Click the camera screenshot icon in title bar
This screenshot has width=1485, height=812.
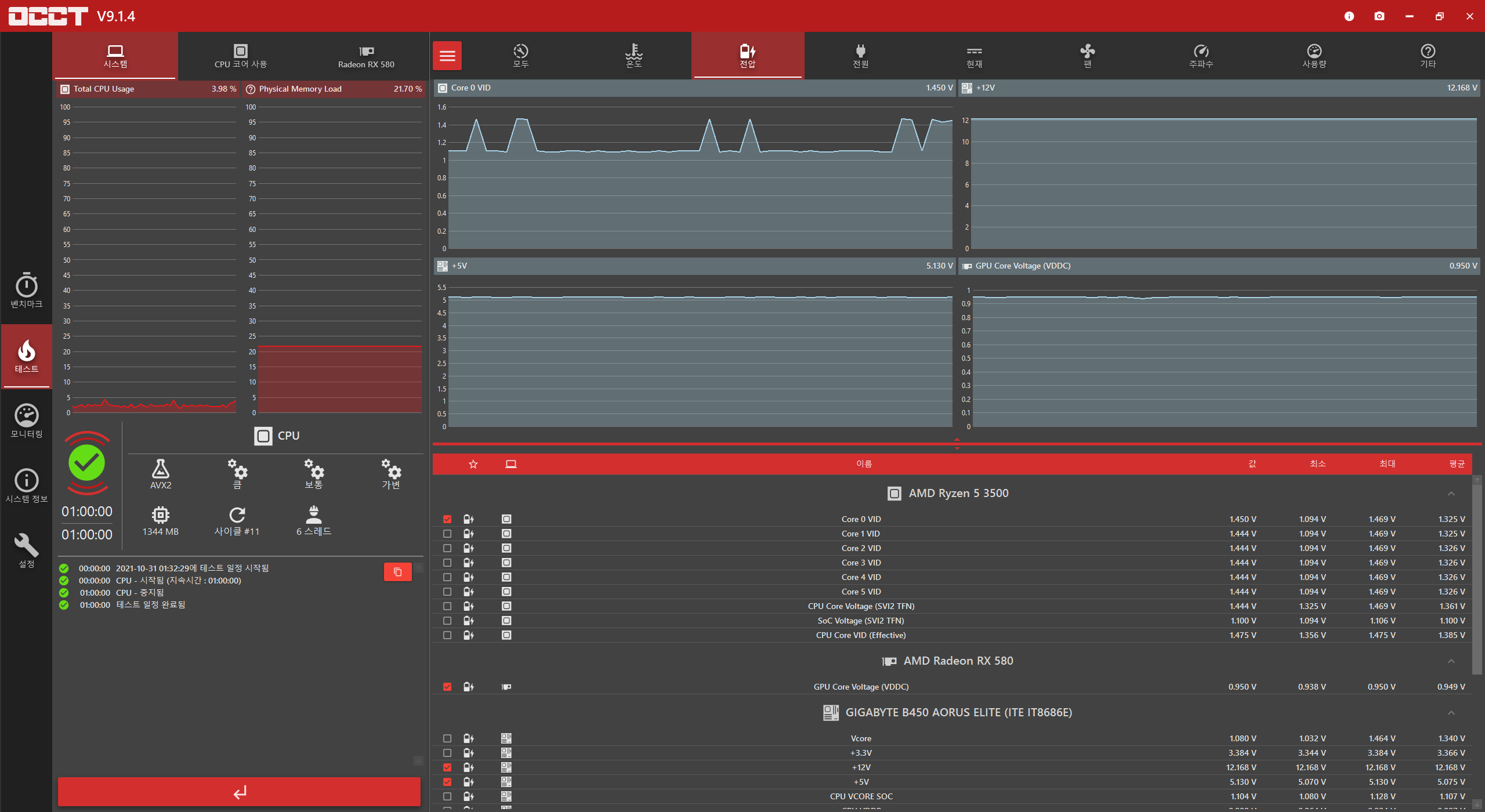coord(1379,16)
